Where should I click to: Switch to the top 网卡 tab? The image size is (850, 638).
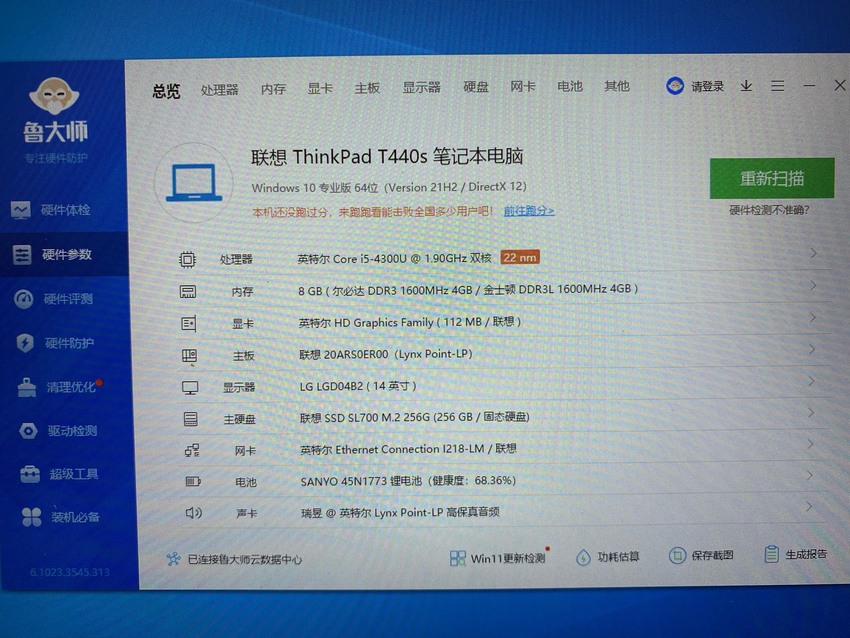point(523,86)
